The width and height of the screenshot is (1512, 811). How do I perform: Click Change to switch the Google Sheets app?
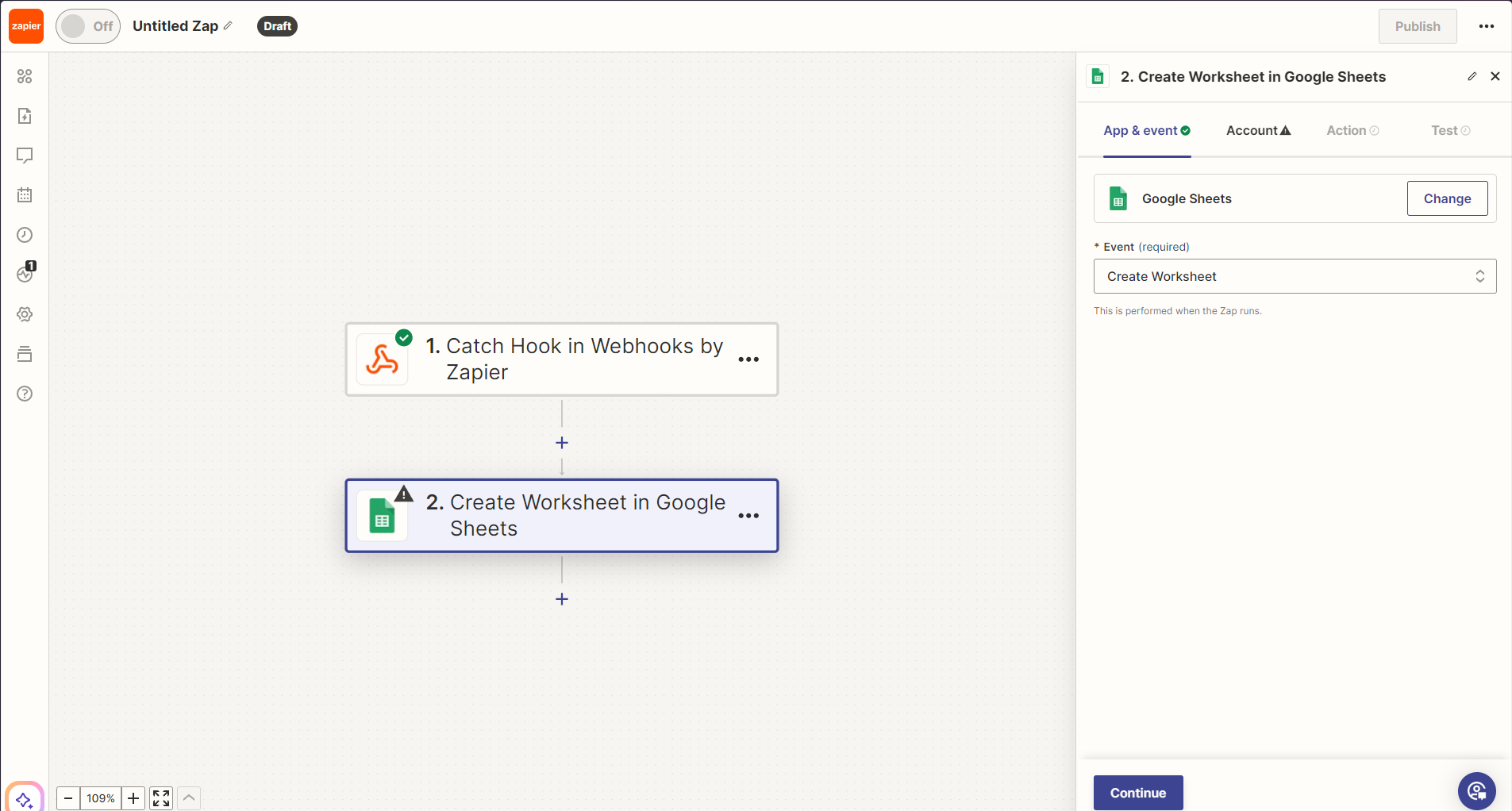point(1446,198)
